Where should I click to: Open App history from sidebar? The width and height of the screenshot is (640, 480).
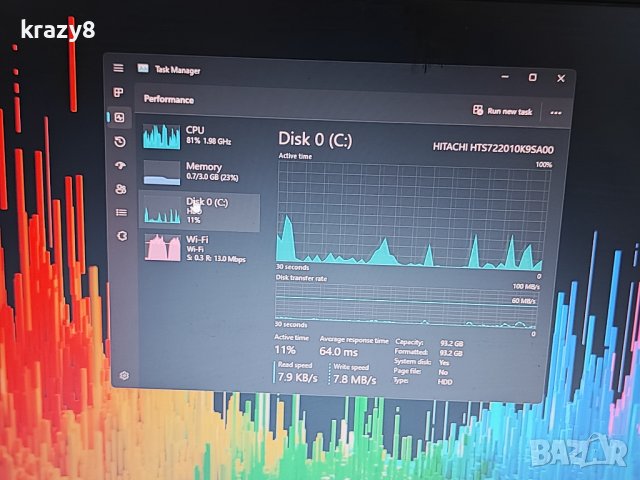(120, 141)
